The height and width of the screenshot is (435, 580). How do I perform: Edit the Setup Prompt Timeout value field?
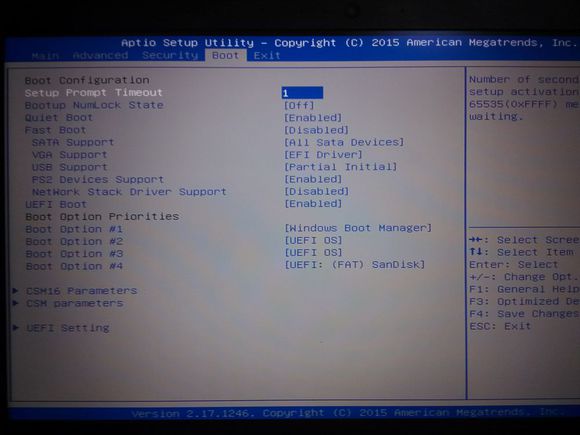[302, 92]
